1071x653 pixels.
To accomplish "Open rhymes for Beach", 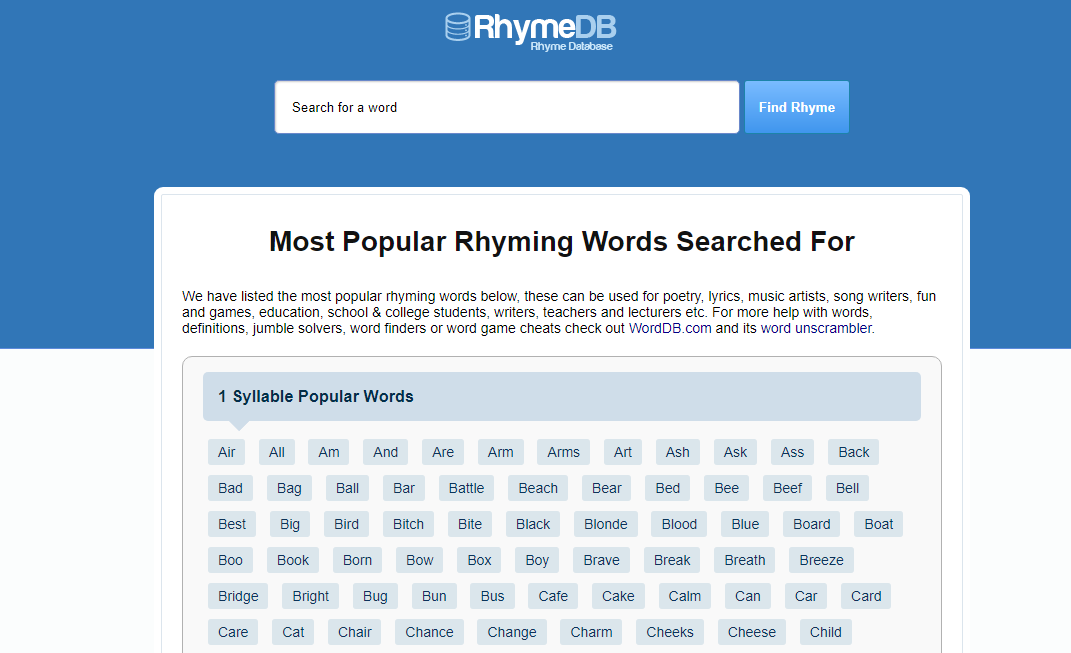I will 538,488.
